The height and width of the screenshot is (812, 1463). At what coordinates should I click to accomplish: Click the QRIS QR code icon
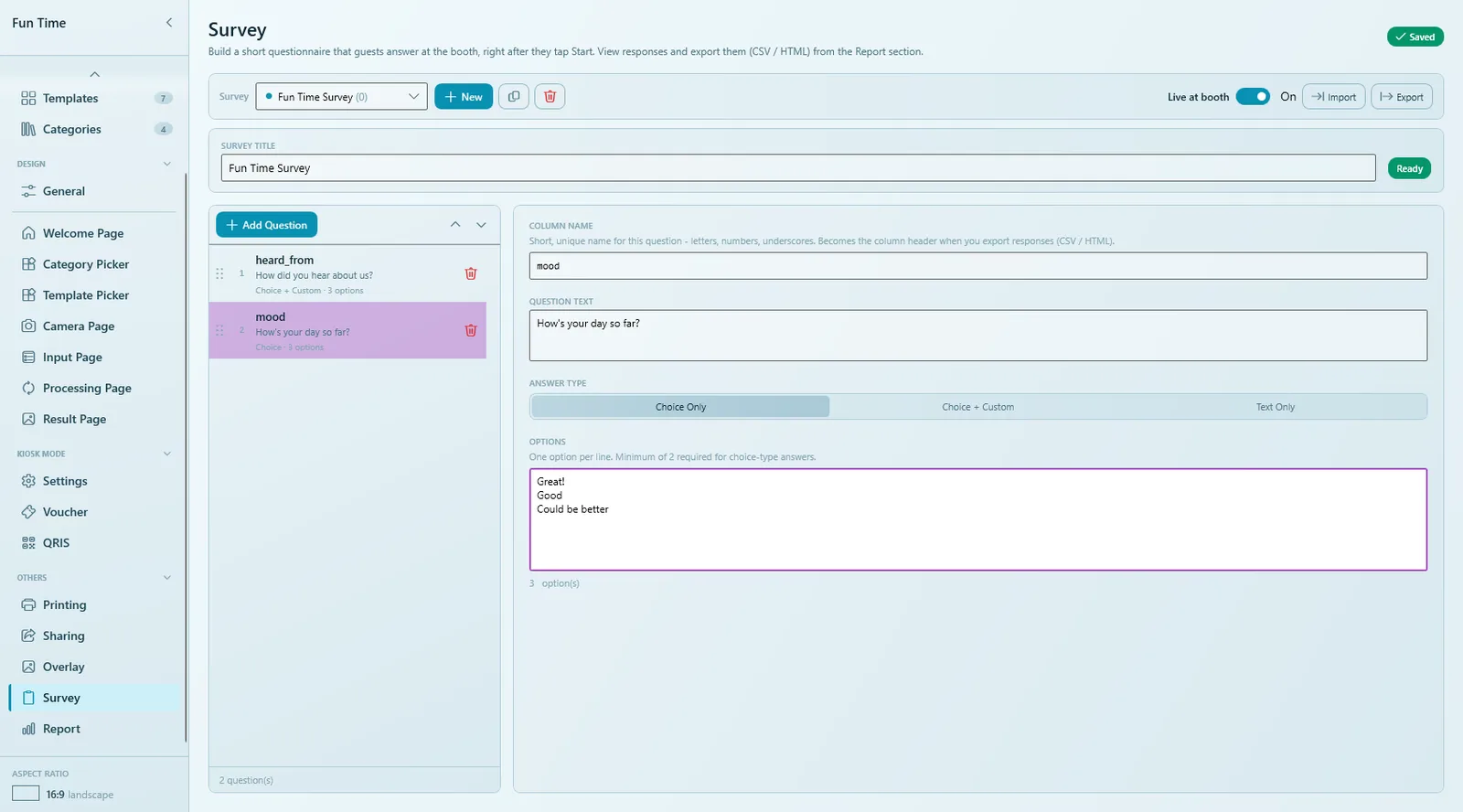(28, 543)
